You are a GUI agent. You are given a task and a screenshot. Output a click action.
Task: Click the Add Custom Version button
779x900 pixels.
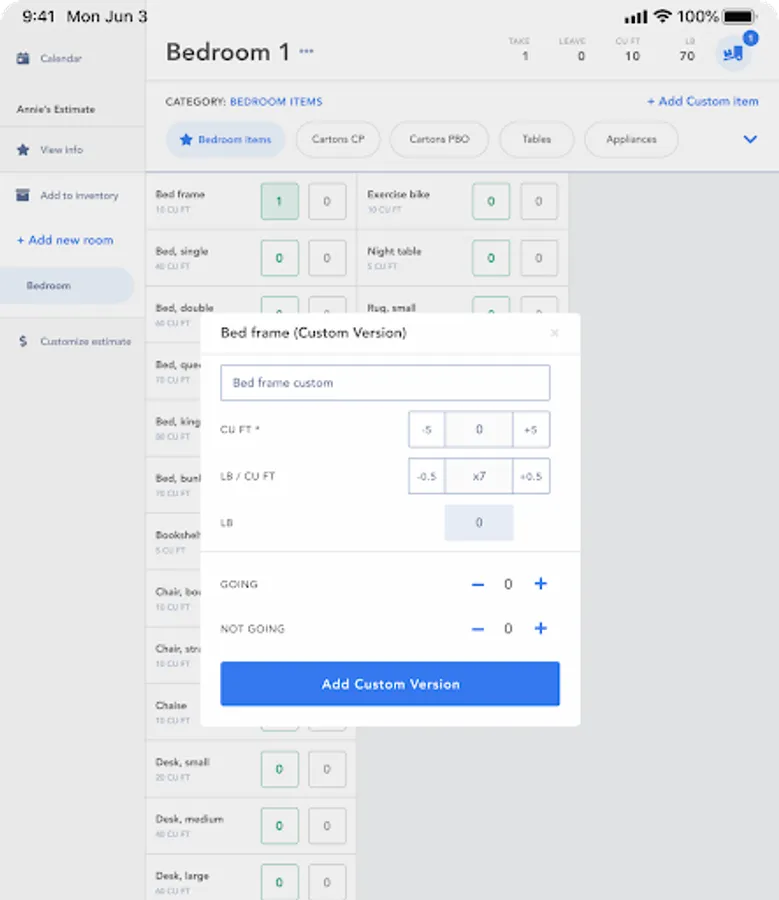(390, 684)
